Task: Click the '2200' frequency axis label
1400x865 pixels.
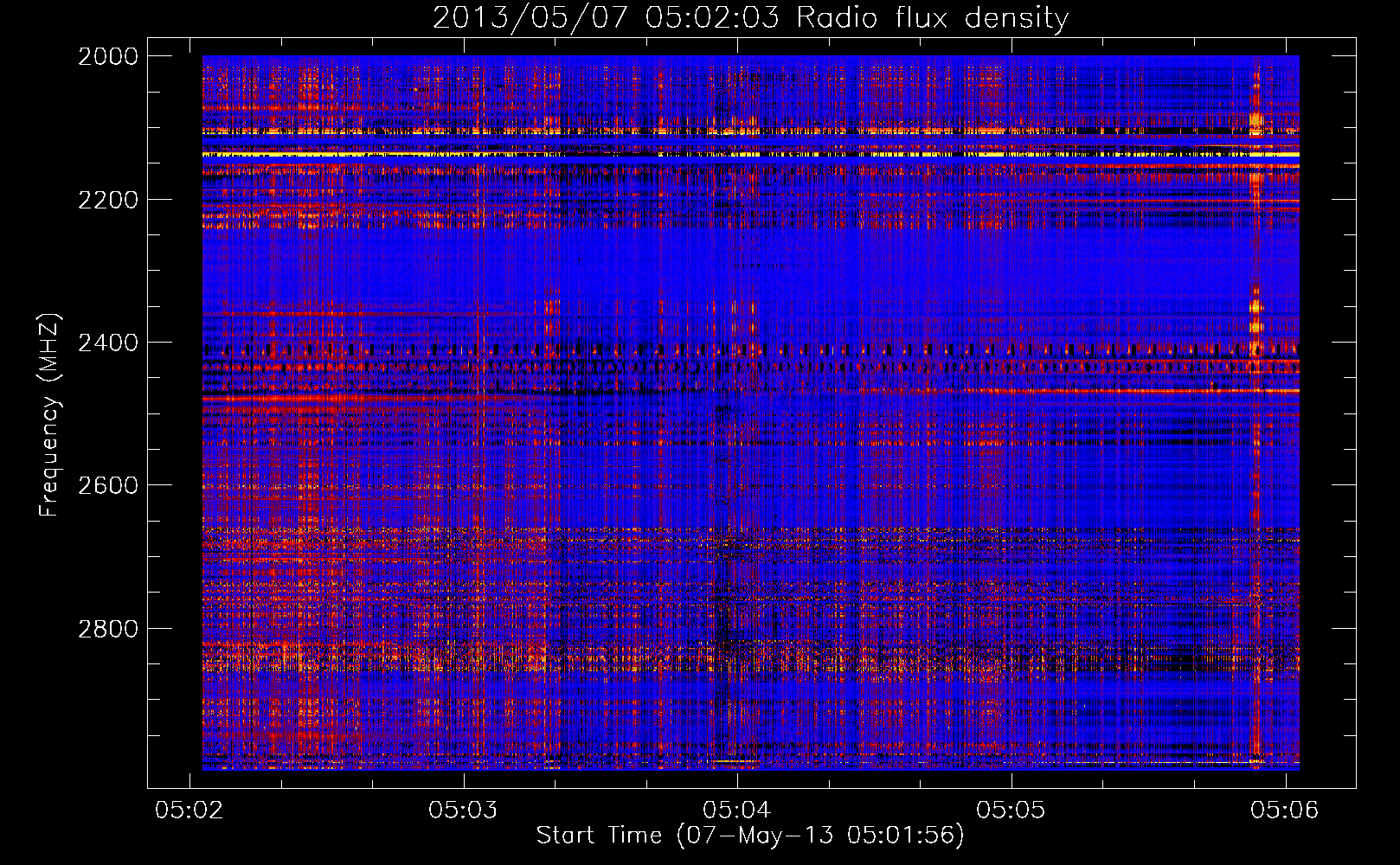Action: (x=108, y=200)
